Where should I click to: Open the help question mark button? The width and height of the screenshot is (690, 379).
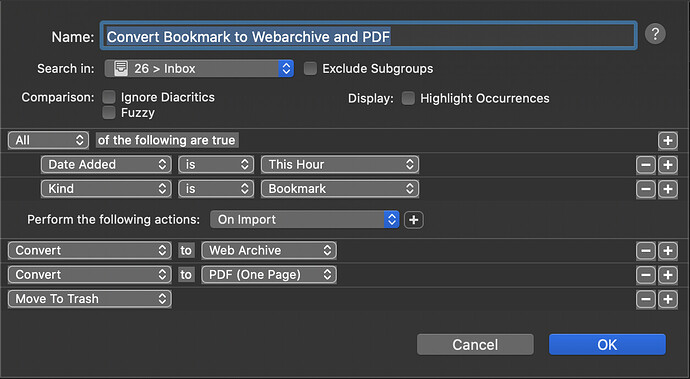[x=655, y=34]
